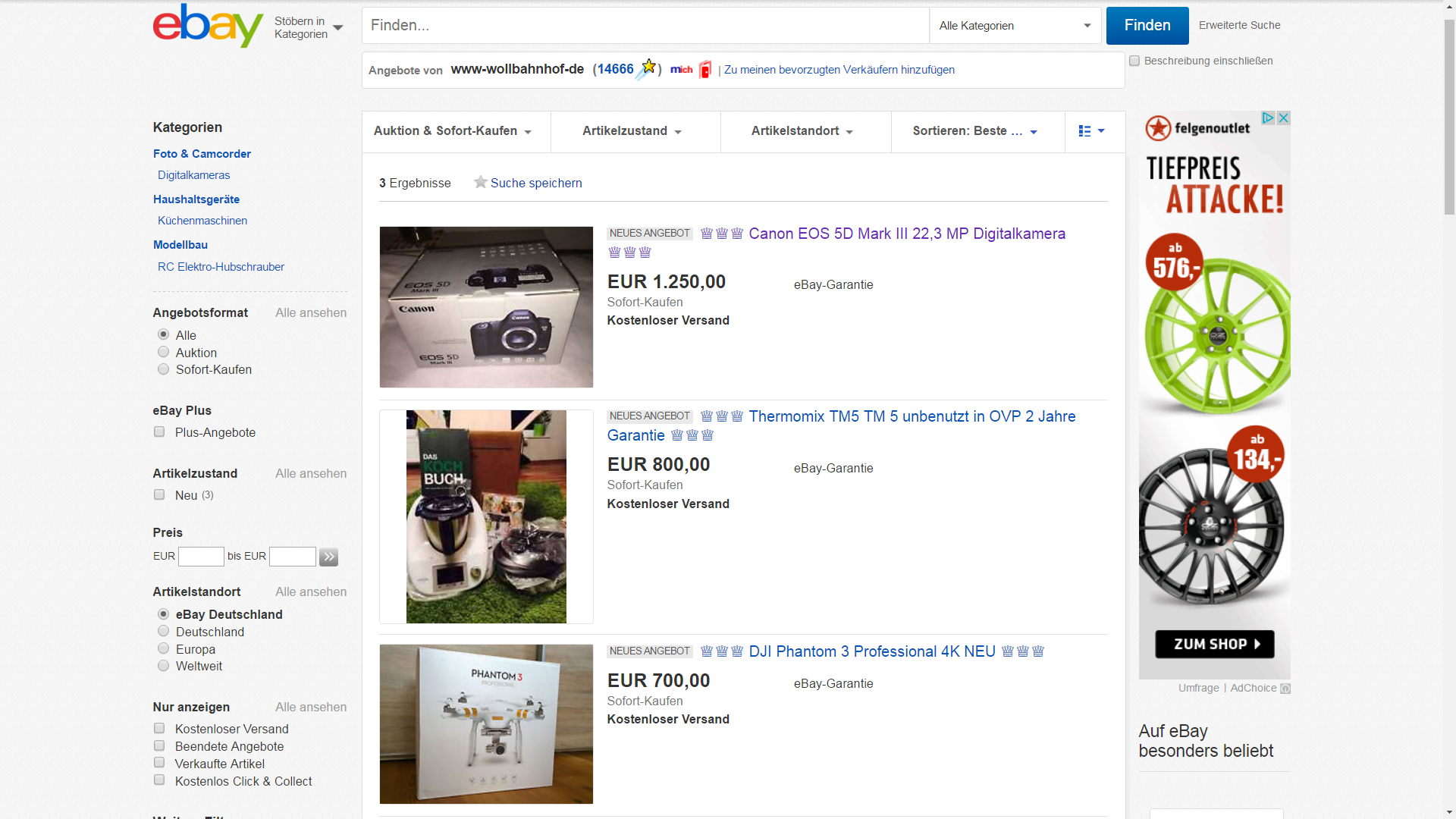Open the seller's eBay shop door icon
This screenshot has width=1456, height=819.
[x=705, y=70]
